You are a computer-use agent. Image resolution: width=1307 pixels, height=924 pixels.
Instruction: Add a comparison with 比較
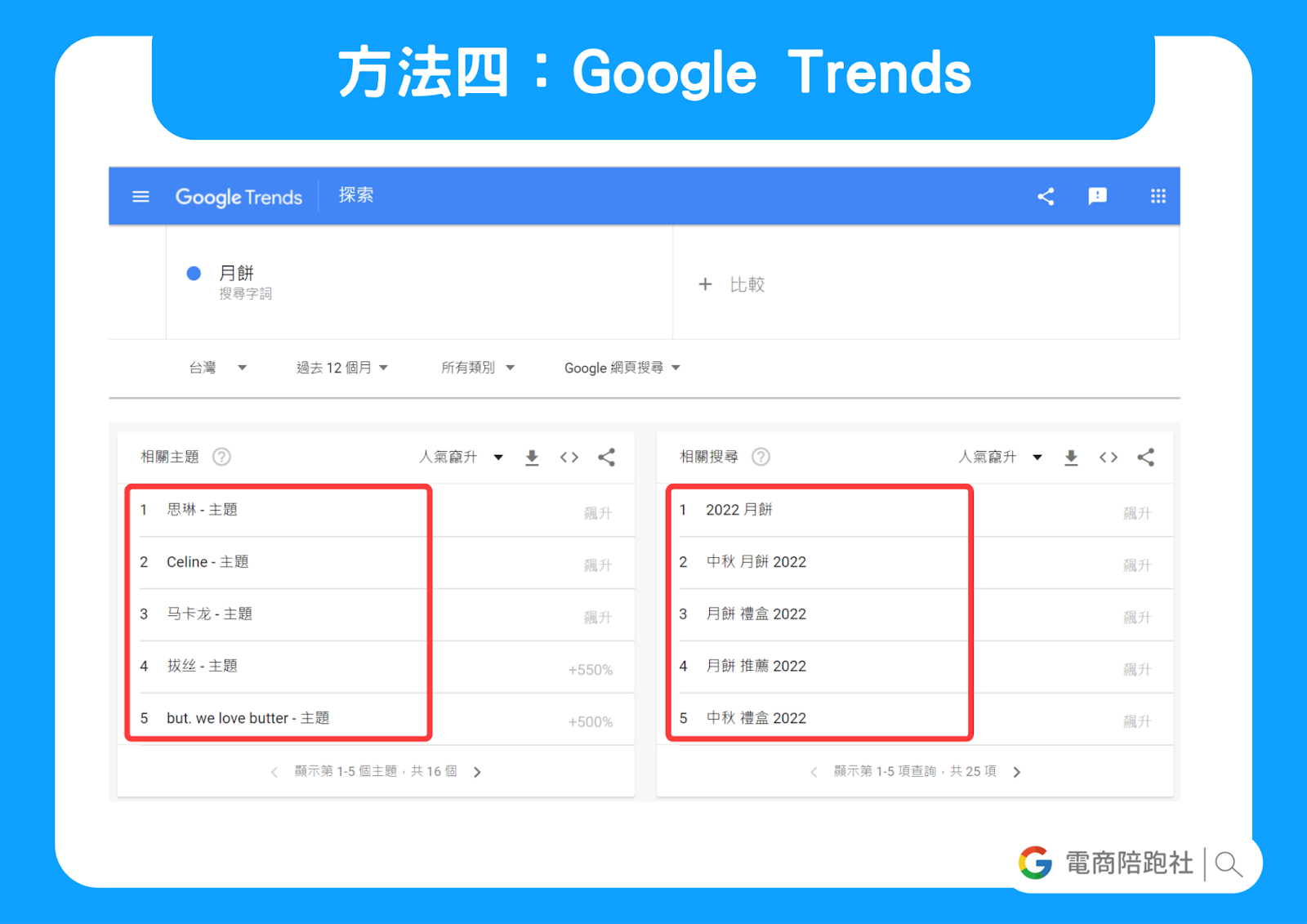732,284
